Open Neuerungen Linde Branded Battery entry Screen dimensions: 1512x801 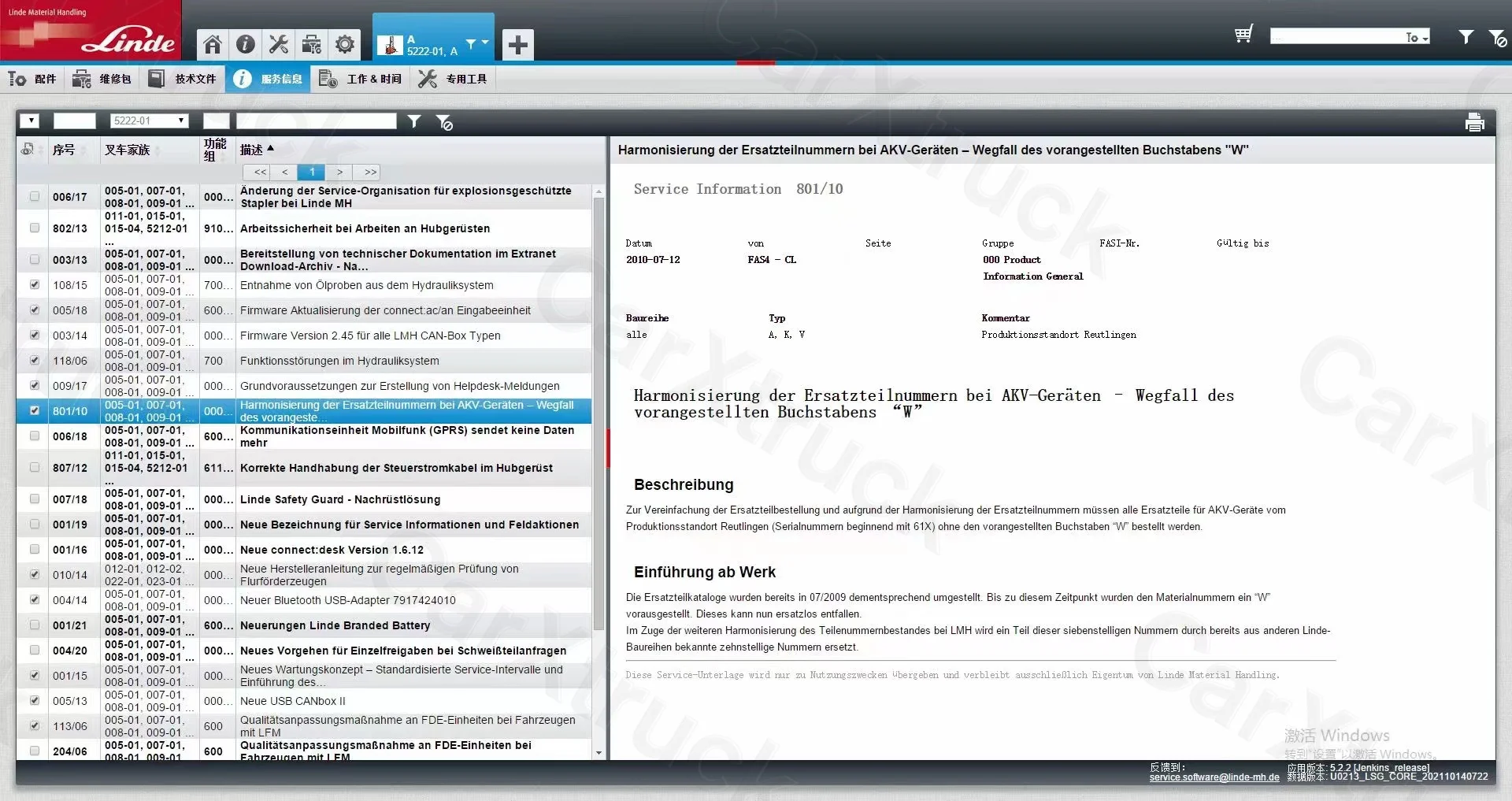pos(335,625)
